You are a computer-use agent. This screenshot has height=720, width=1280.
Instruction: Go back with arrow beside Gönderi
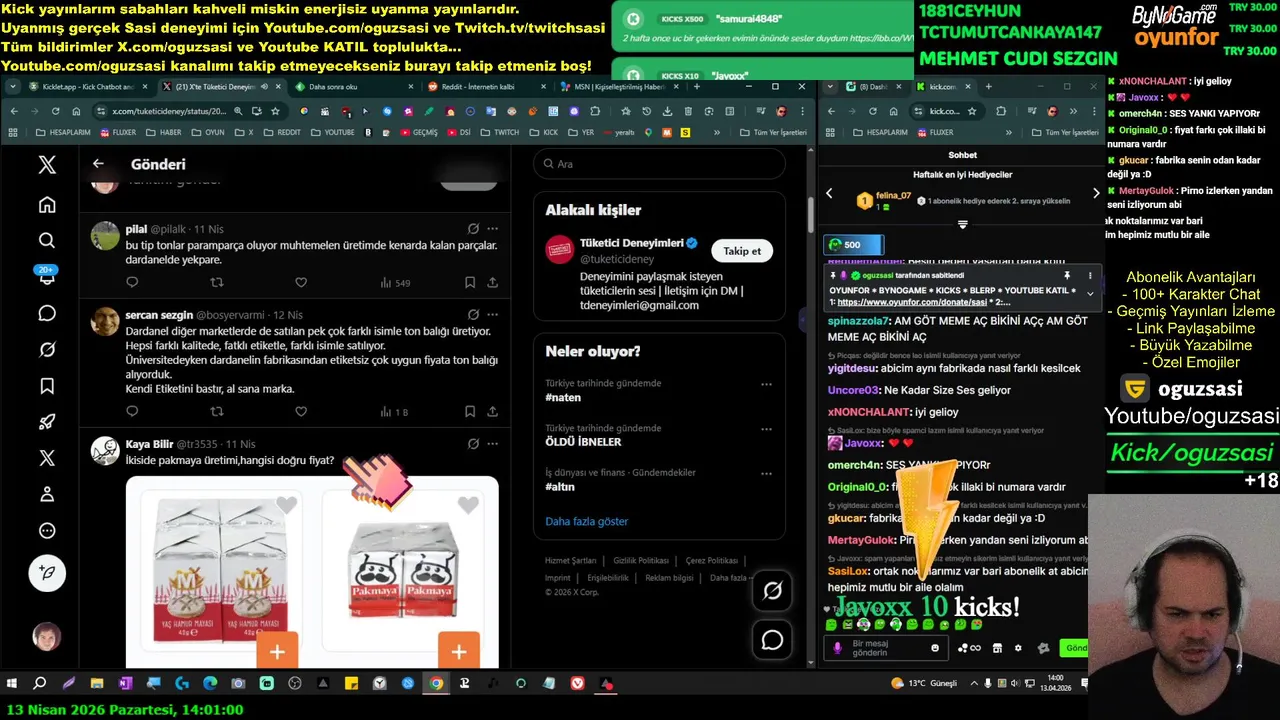[x=98, y=164]
